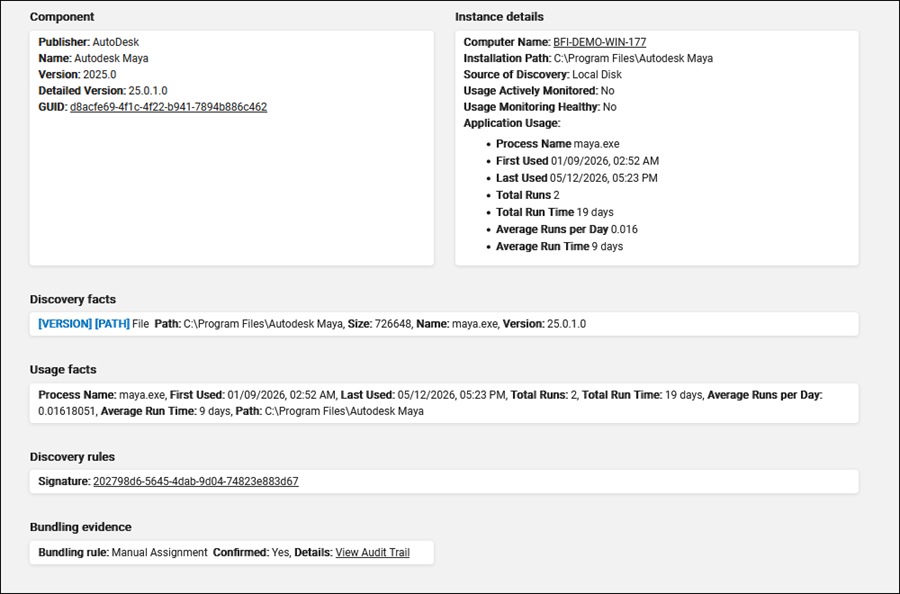The image size is (900, 594).
Task: Click Bundling rule: Manual Assignment text
Action: click(x=123, y=552)
